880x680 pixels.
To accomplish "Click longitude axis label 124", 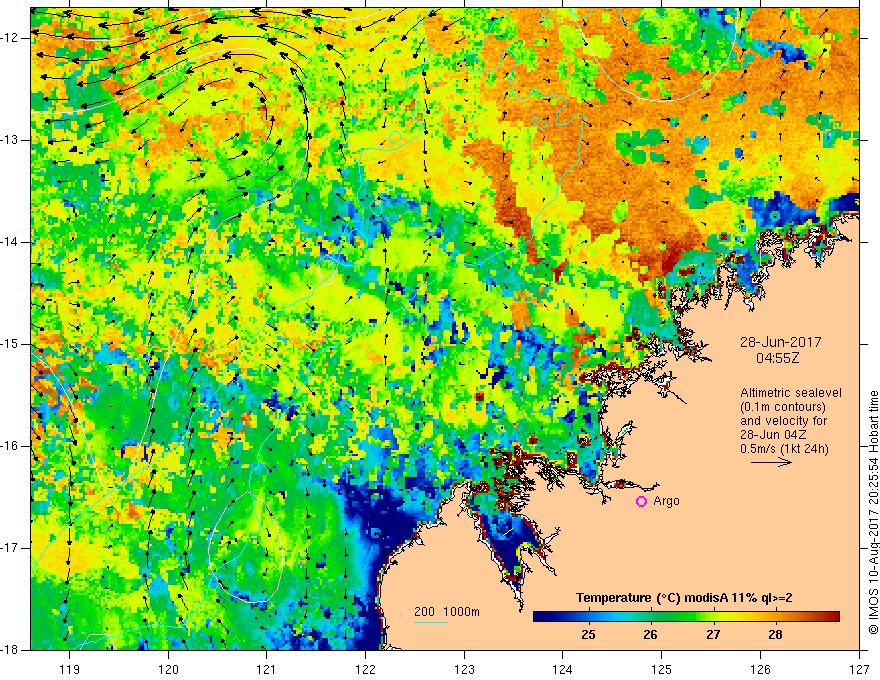I will [562, 669].
